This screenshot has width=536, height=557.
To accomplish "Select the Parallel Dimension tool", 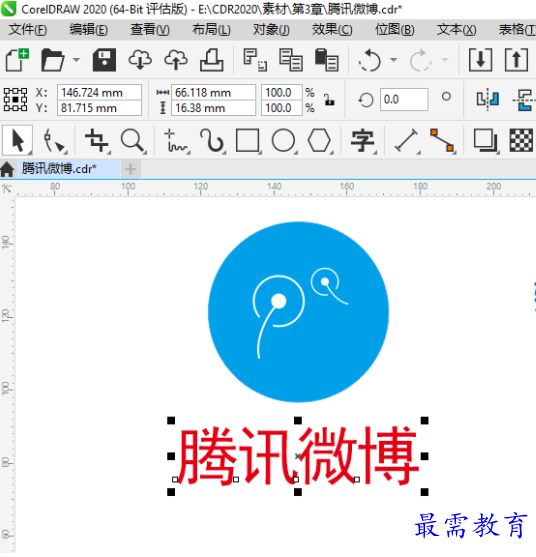I will coord(406,141).
